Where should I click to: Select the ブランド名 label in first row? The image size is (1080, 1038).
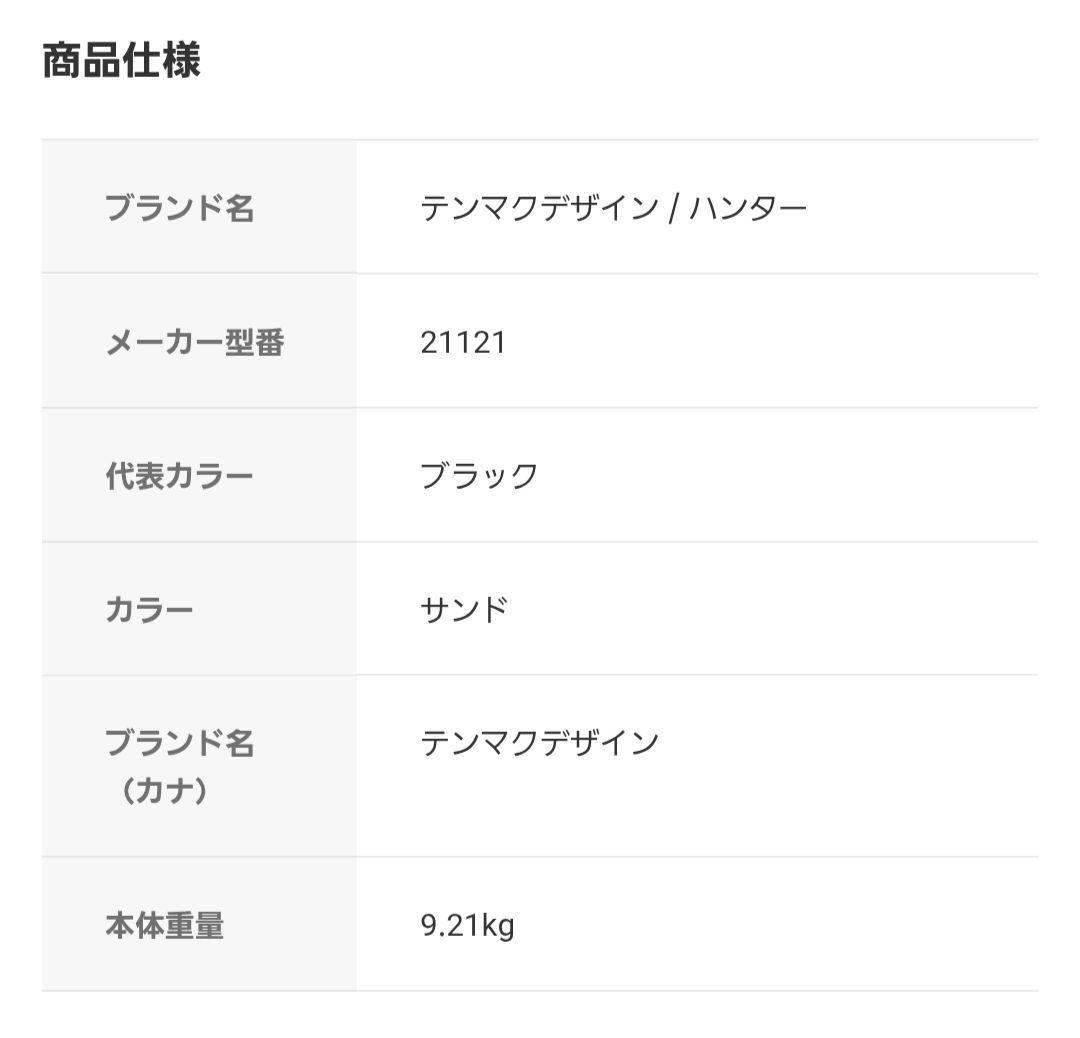coord(180,208)
